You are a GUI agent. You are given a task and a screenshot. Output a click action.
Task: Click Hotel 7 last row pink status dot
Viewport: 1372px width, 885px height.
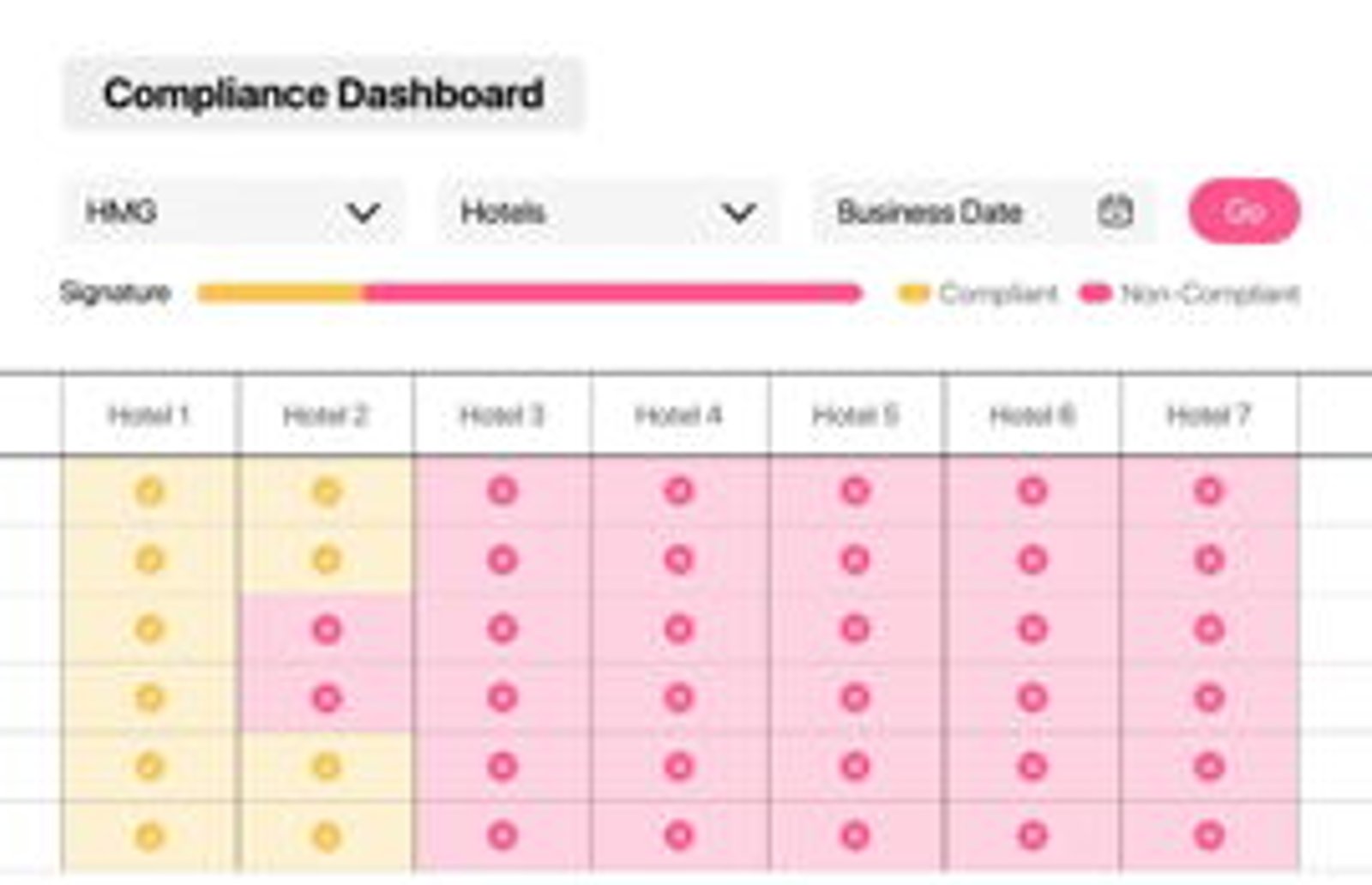click(x=1209, y=835)
